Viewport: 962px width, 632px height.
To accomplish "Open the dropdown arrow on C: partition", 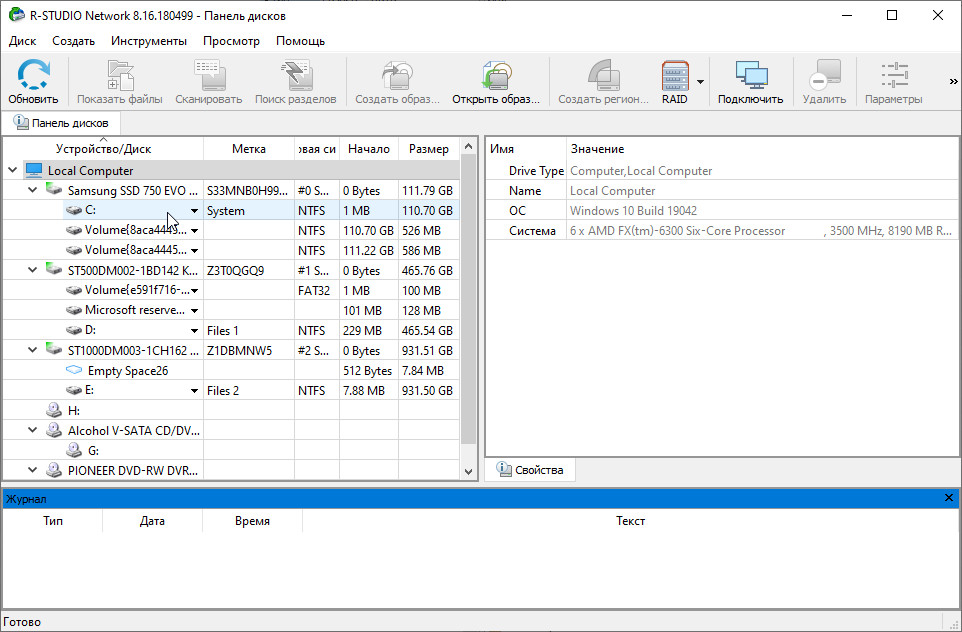I will 194,211.
